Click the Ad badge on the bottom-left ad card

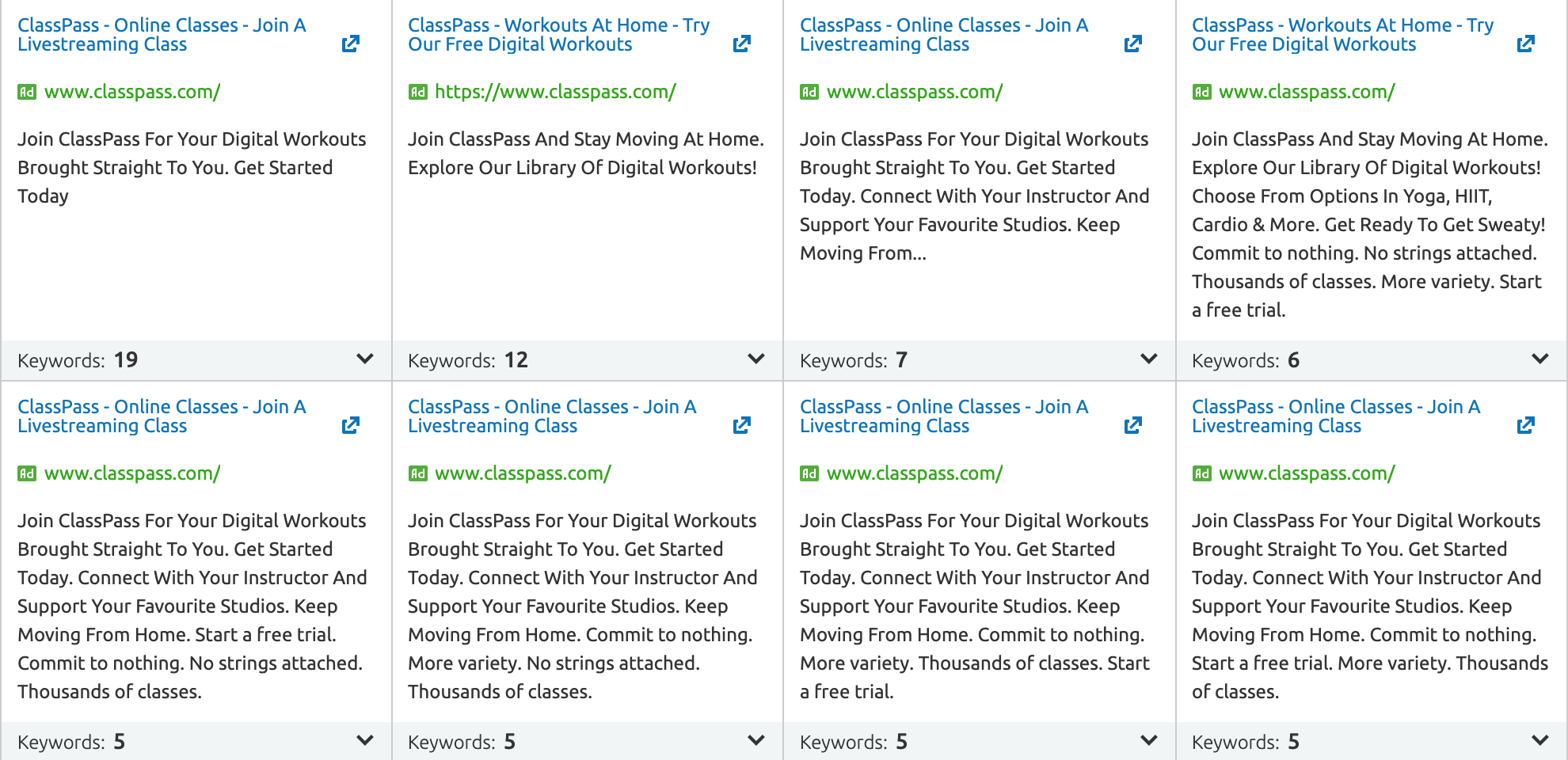click(26, 473)
